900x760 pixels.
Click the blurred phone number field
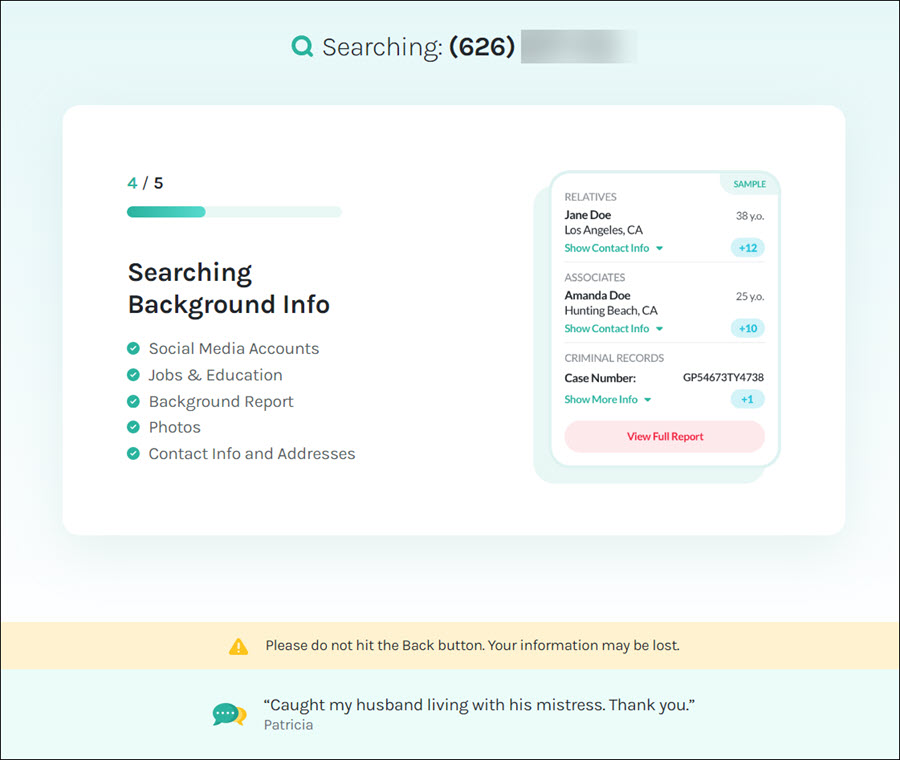(579, 46)
